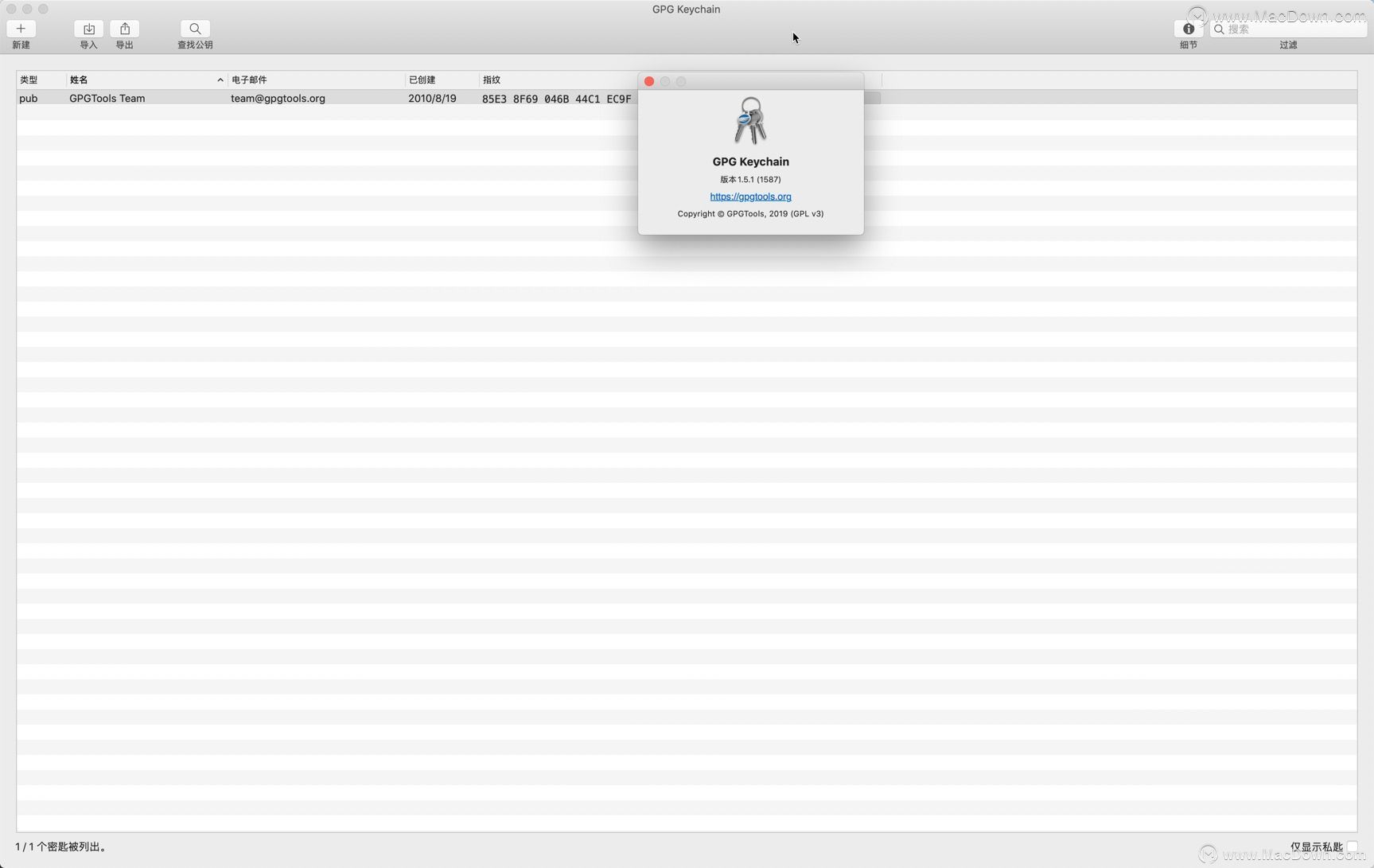Click the Copyright GPGTools 2019 text

coord(750,214)
